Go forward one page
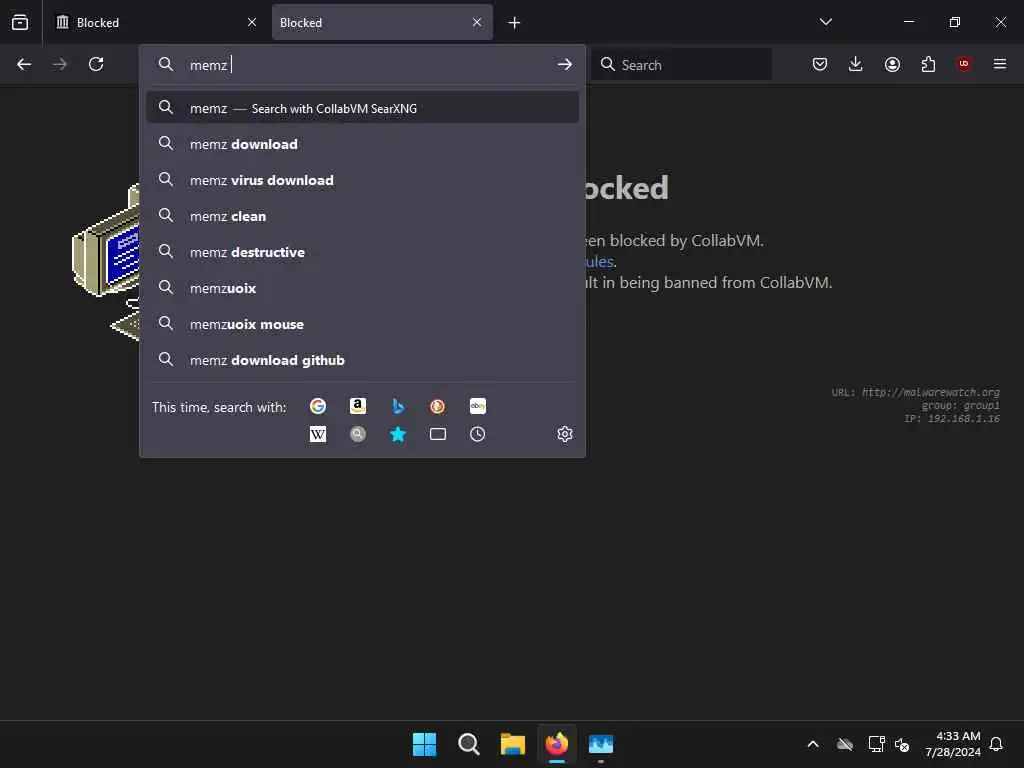This screenshot has width=1024, height=768. 60,64
